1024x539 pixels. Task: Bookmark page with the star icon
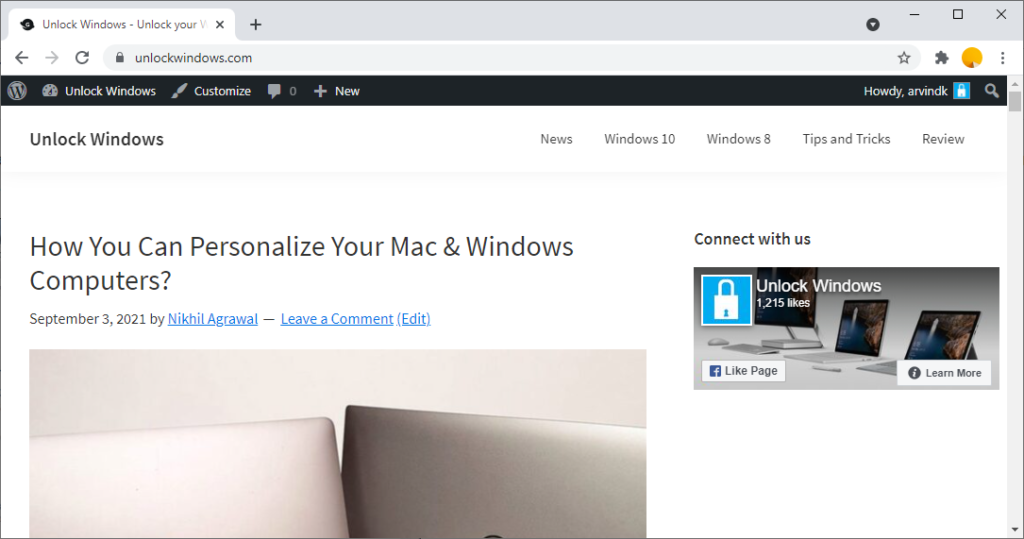click(x=904, y=57)
